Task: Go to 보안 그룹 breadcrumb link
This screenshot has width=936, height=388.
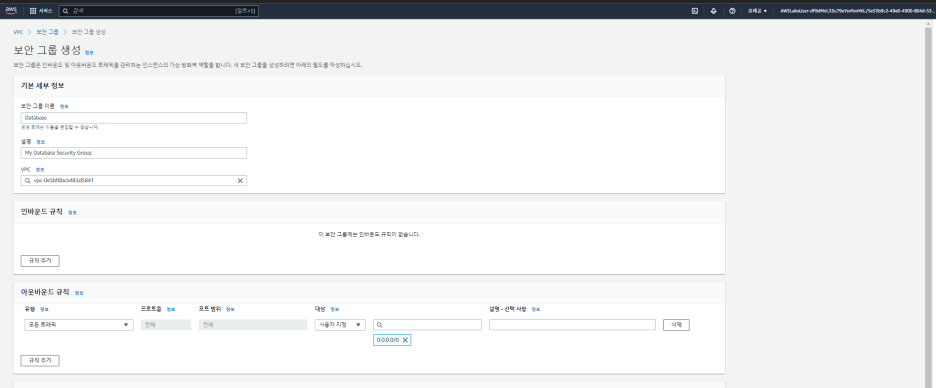Action: click(47, 32)
